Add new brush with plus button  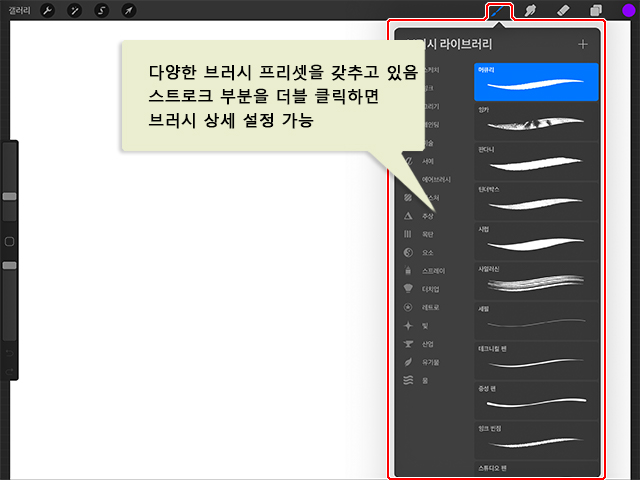[582, 44]
